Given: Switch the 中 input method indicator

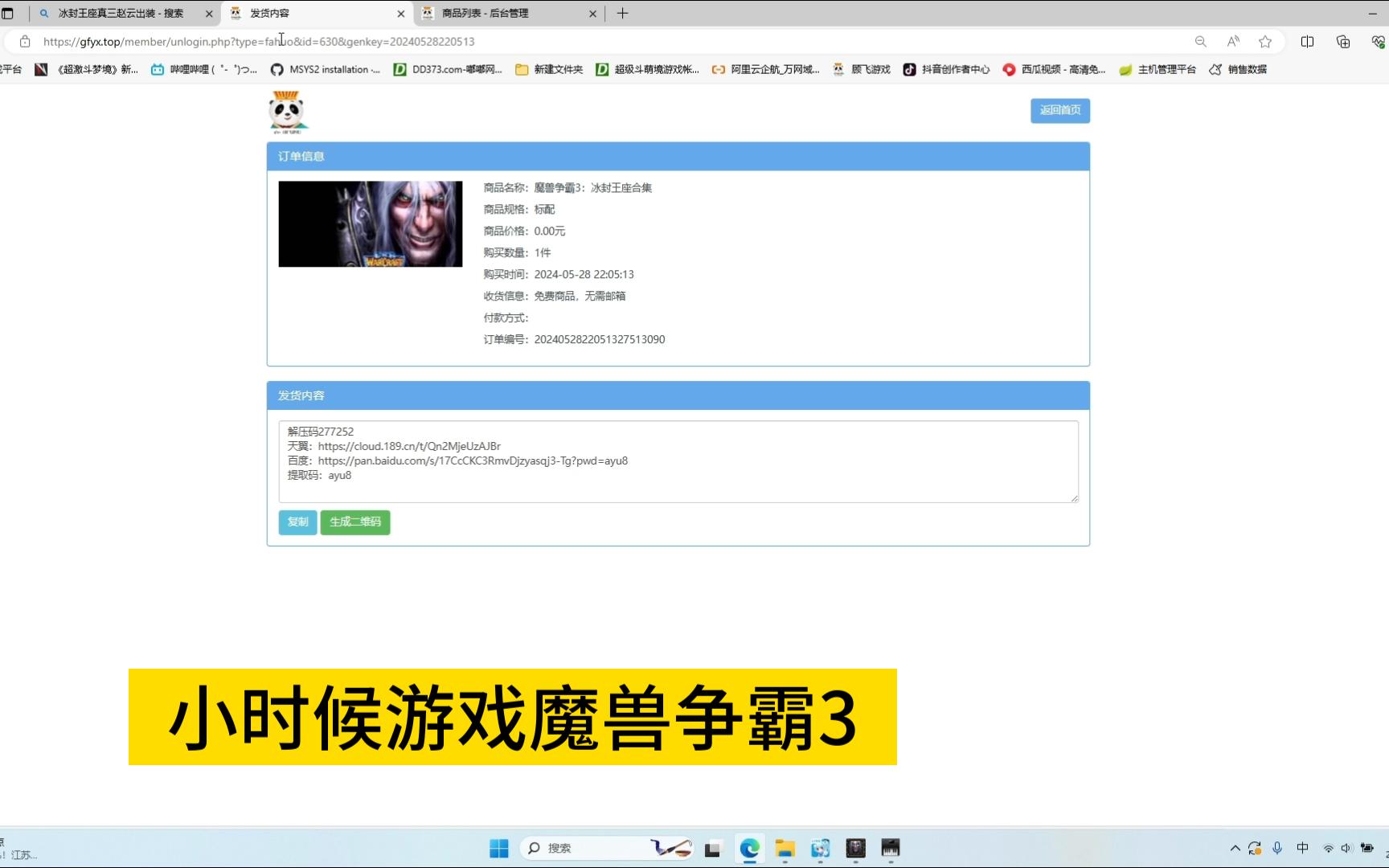Looking at the screenshot, I should pyautogui.click(x=1303, y=849).
